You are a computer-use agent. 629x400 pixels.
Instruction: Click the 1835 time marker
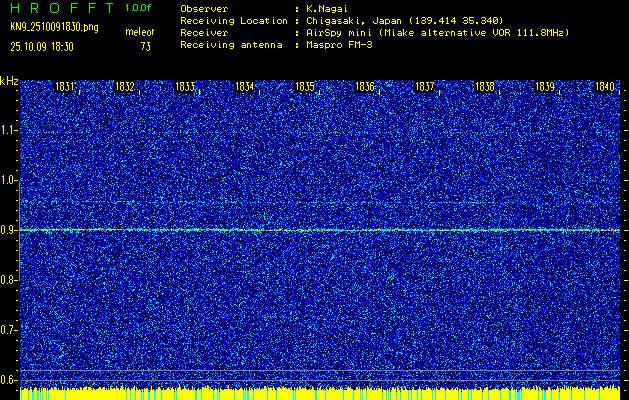pyautogui.click(x=305, y=88)
